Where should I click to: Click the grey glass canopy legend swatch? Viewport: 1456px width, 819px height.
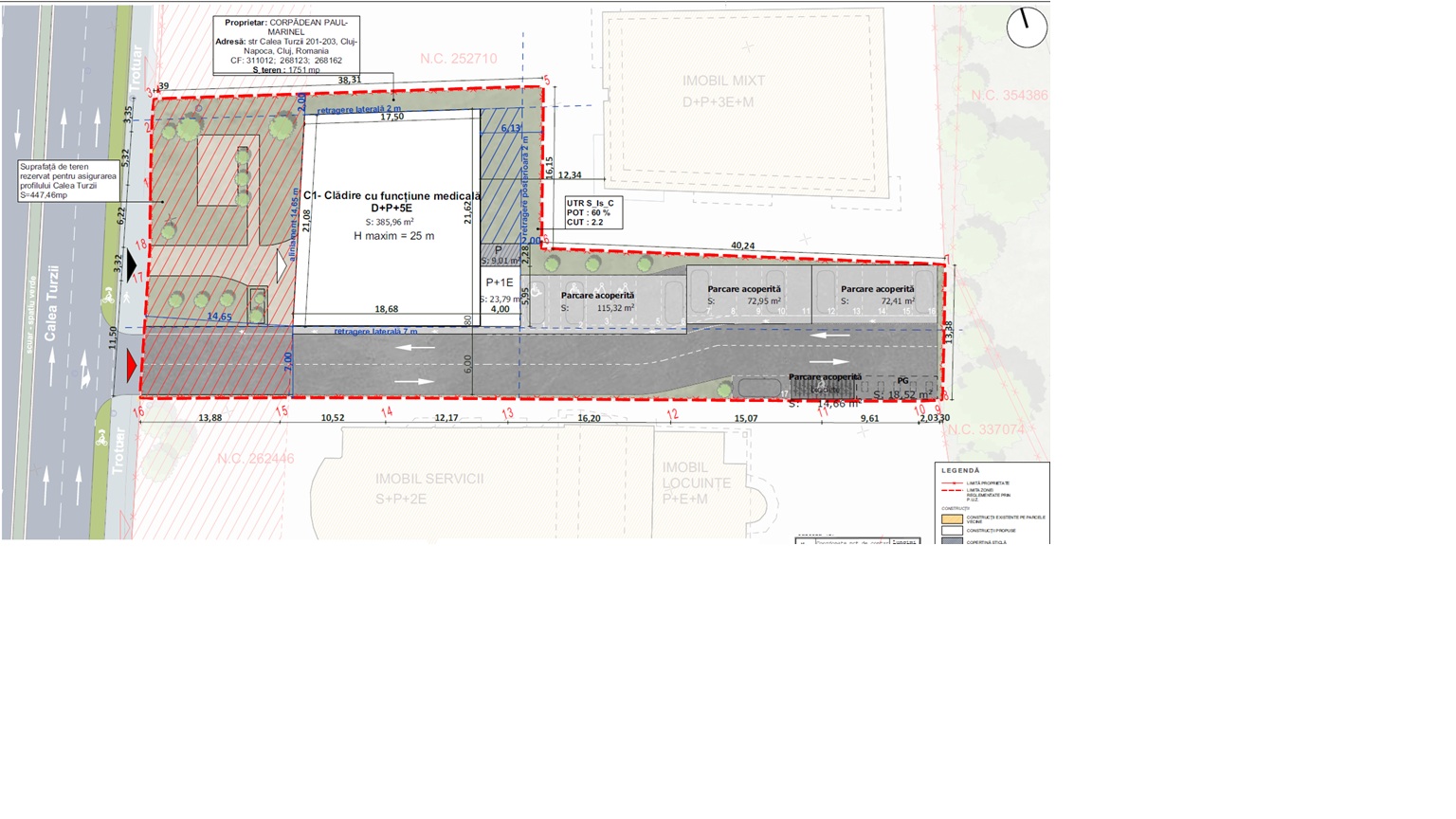point(952,540)
